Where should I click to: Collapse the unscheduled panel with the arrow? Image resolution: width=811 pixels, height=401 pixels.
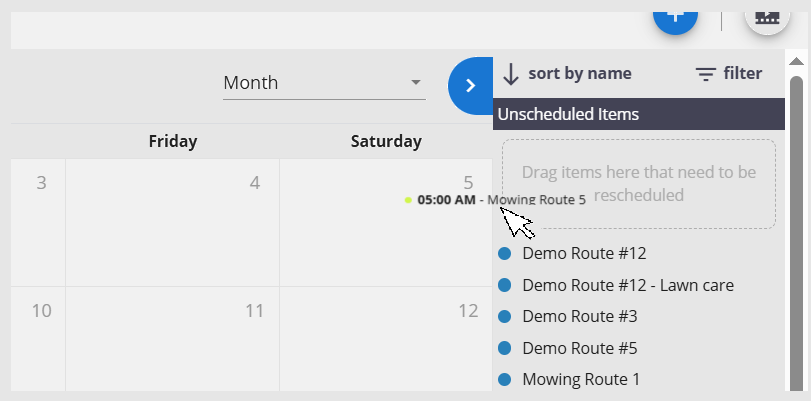point(470,86)
